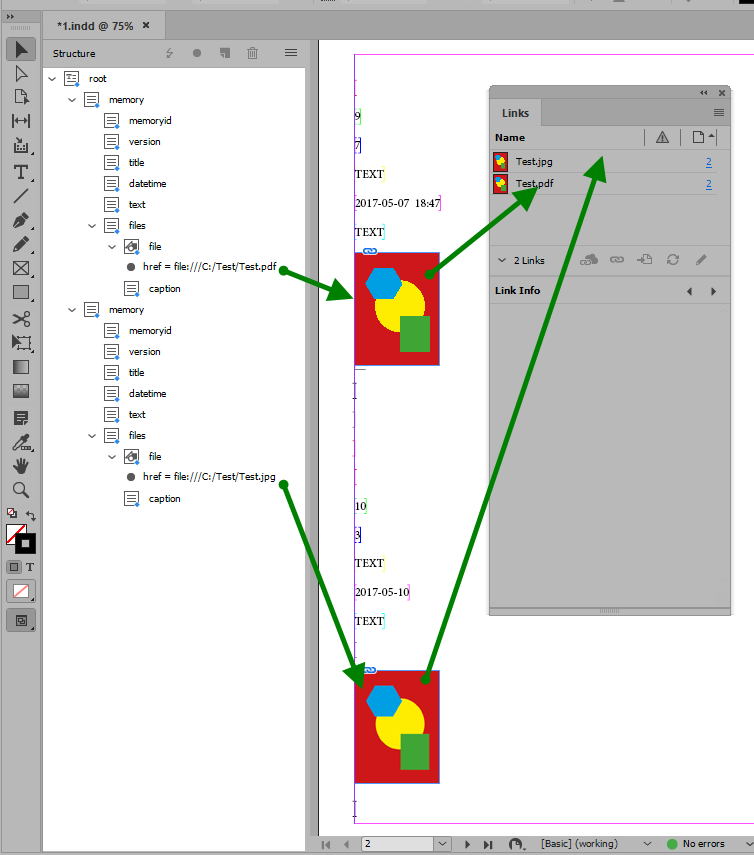Select the Eyedropper tool

[21, 443]
